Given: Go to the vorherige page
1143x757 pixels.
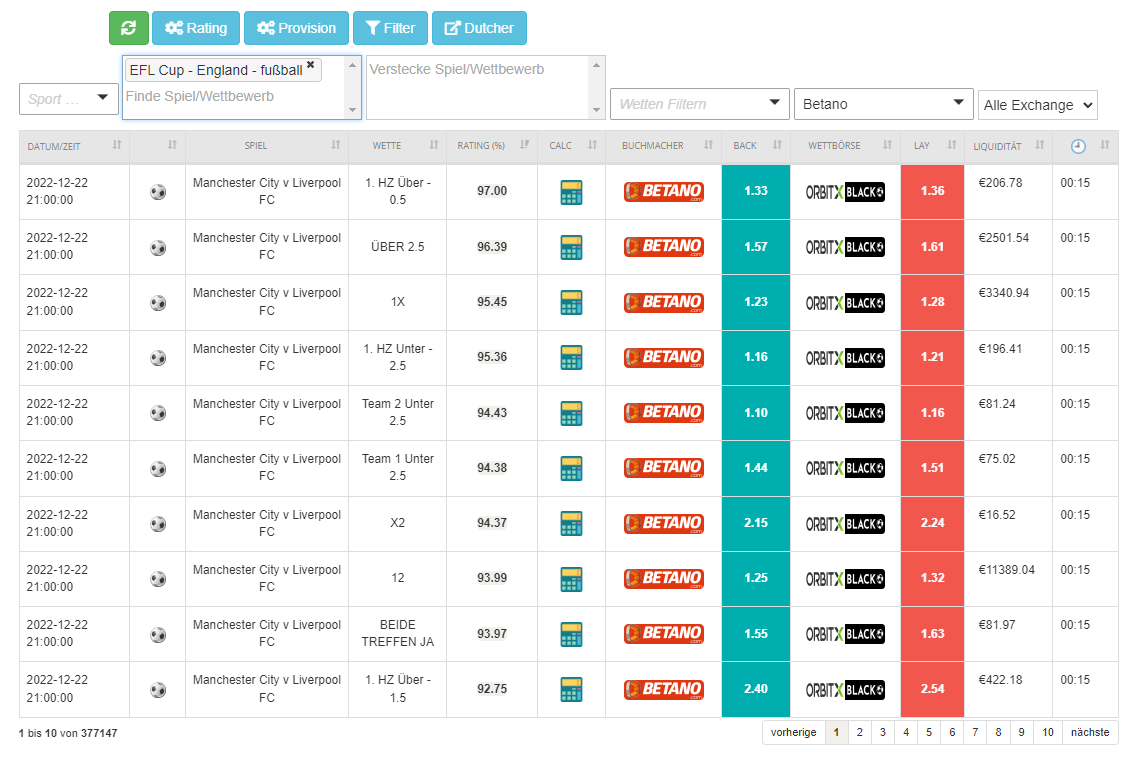Looking at the screenshot, I should 794,732.
